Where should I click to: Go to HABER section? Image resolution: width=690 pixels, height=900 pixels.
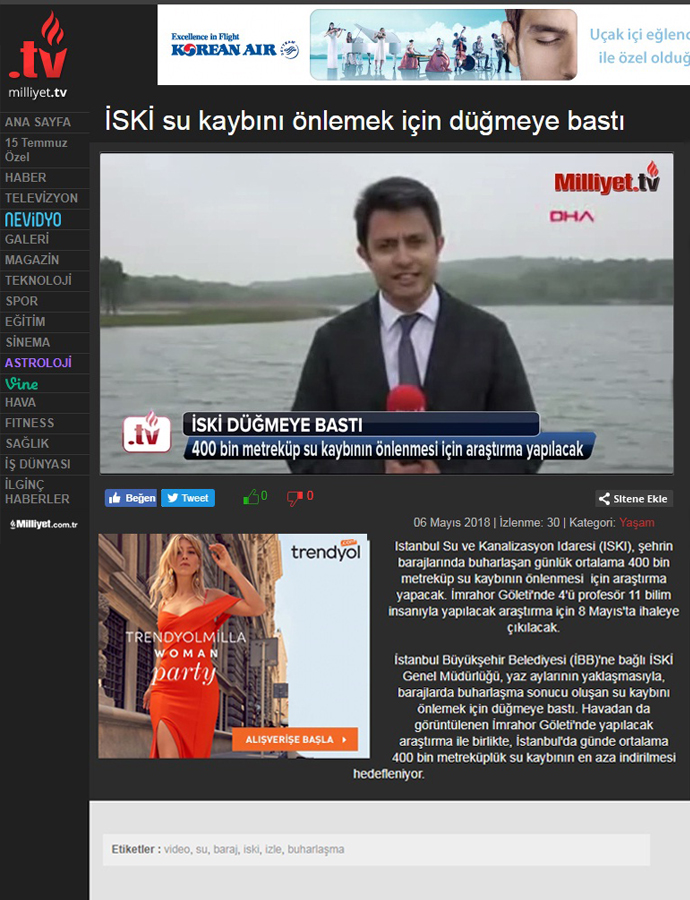coord(25,177)
